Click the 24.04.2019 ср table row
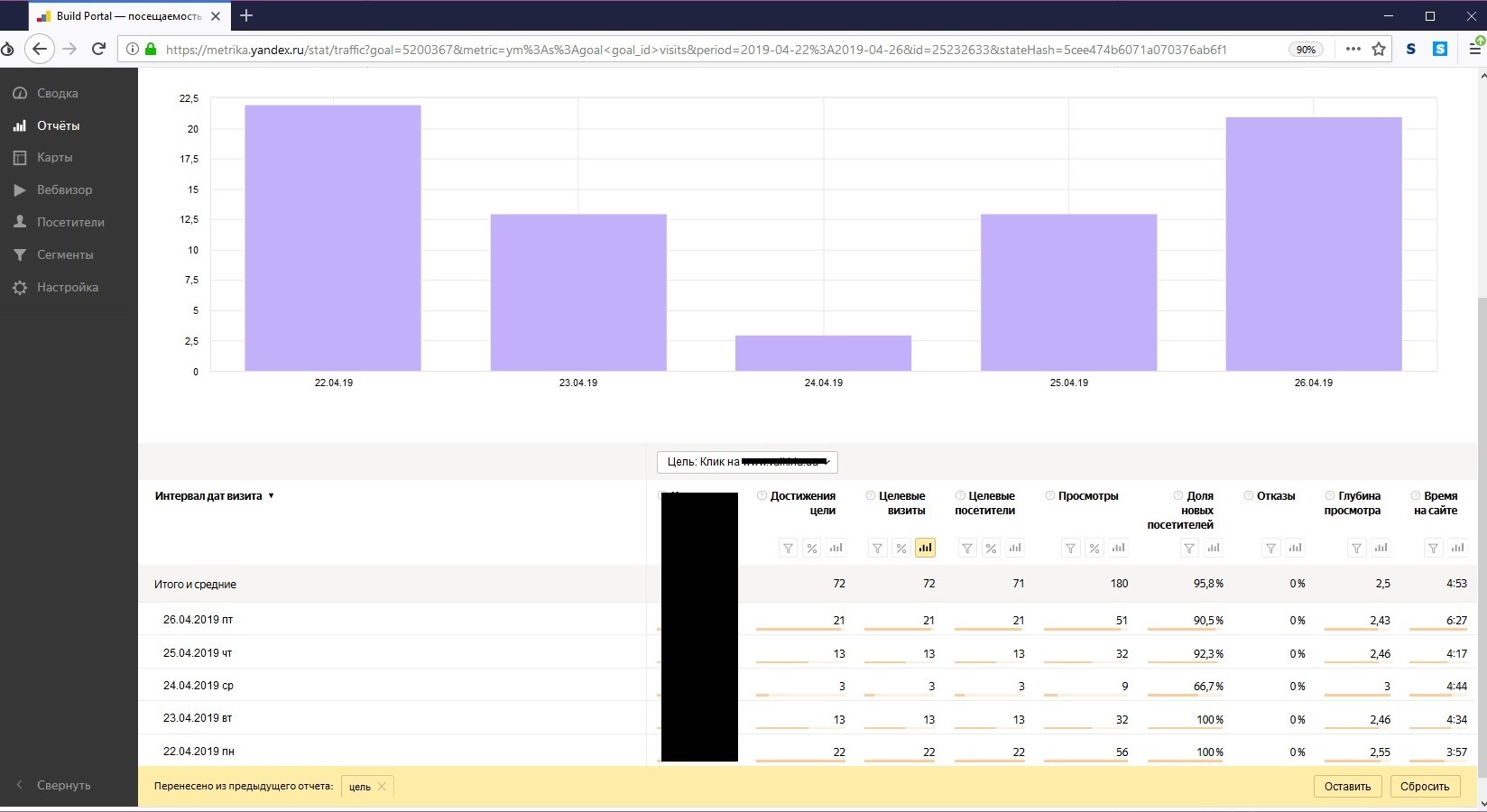Viewport: 1487px width, 812px height. point(808,686)
